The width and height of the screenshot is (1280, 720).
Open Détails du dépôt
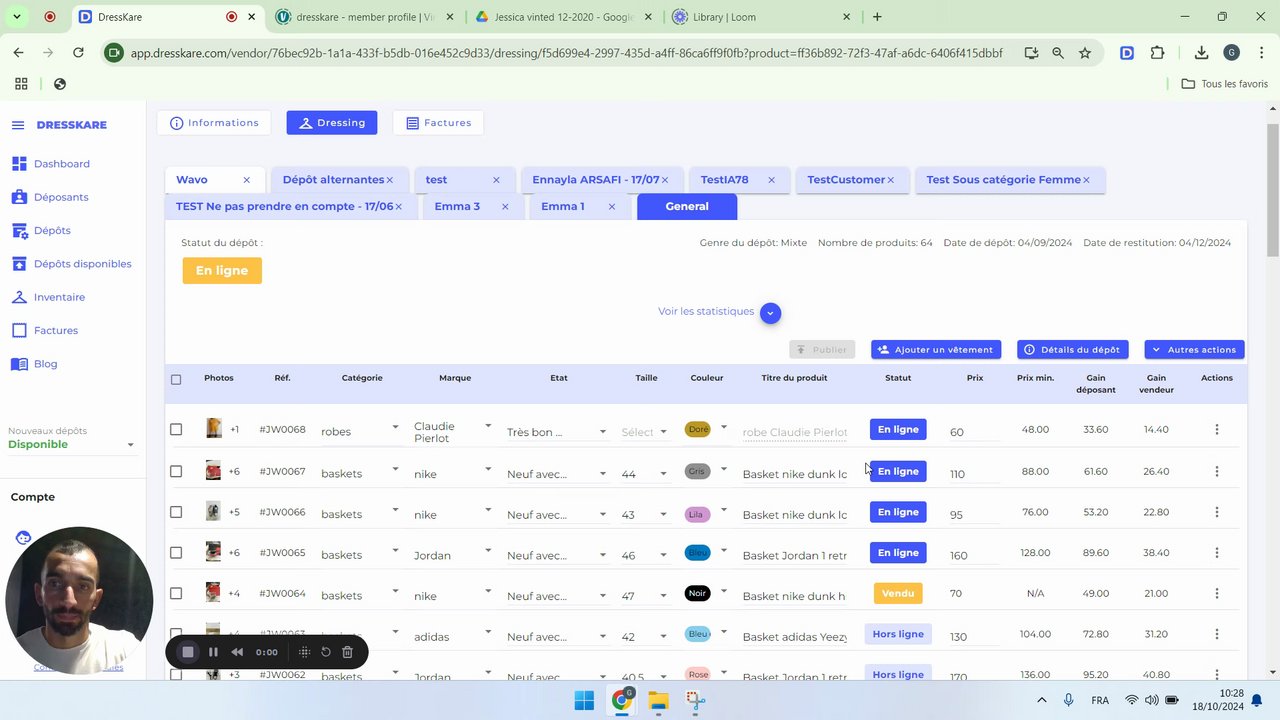tap(1073, 350)
